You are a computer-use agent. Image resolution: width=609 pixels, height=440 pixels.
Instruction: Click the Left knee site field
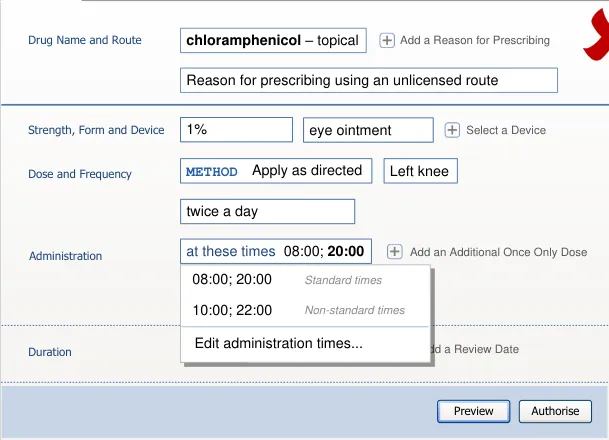(419, 171)
